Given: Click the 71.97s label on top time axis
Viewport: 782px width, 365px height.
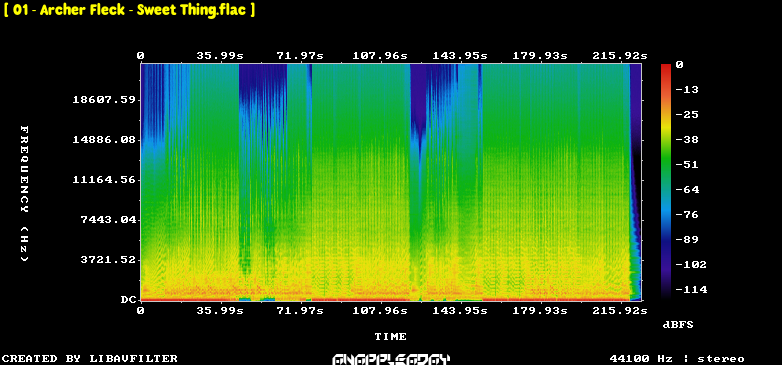Looking at the screenshot, I should (x=300, y=56).
